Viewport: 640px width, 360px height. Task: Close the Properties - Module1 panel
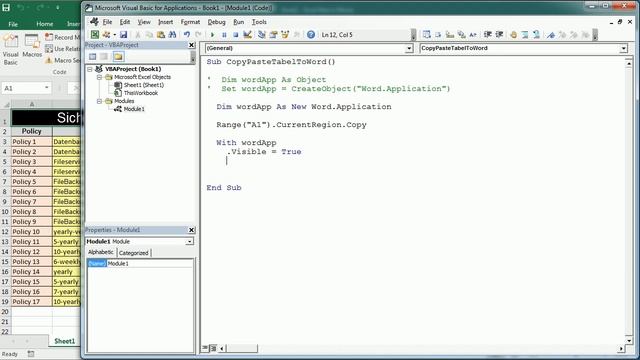tap(191, 230)
